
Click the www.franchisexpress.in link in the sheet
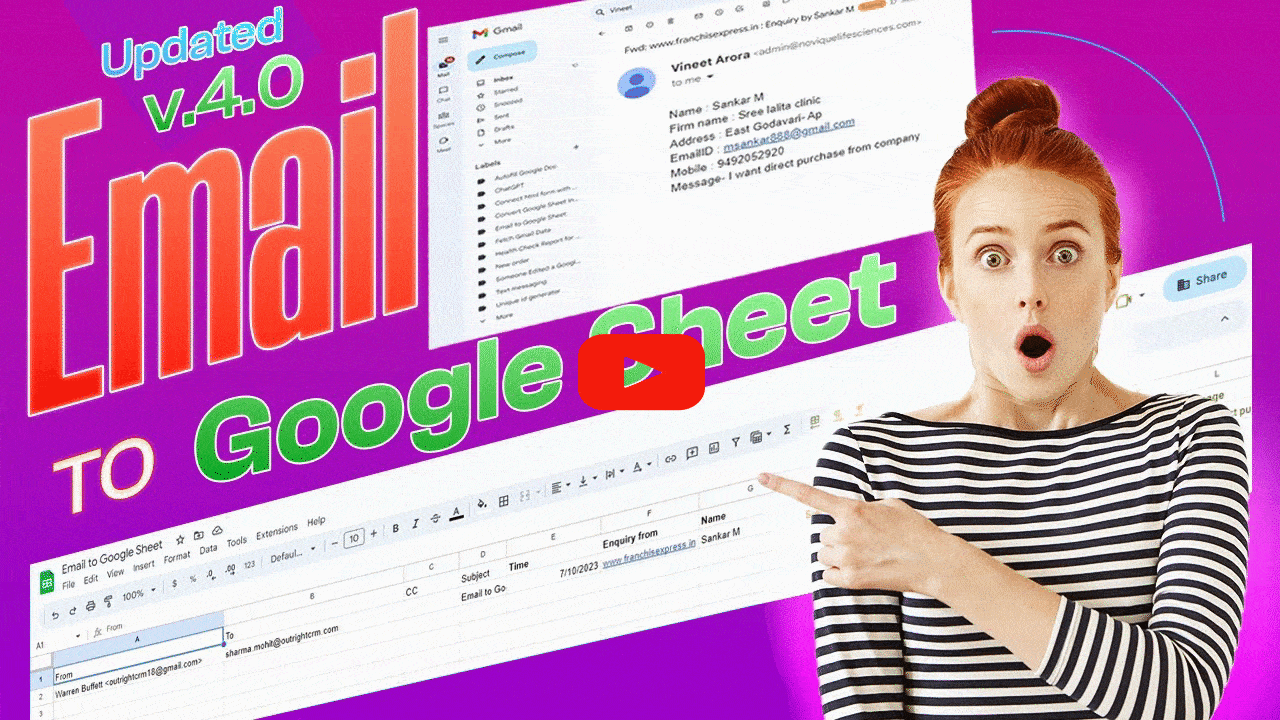[x=649, y=553]
